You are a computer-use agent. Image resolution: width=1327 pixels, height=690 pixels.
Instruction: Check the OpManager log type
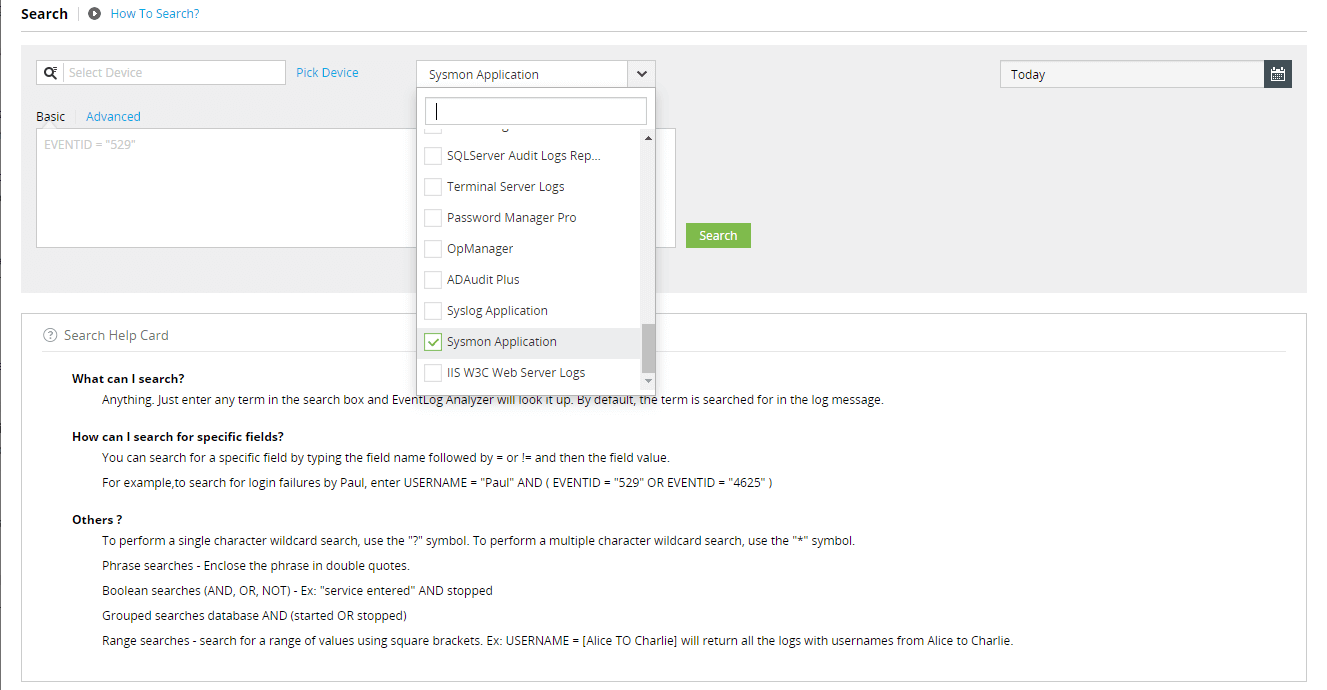click(432, 248)
